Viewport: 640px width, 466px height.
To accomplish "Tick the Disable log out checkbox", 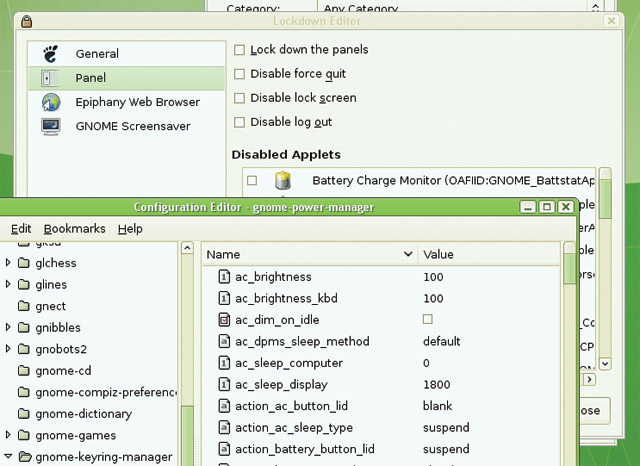I will (x=239, y=122).
